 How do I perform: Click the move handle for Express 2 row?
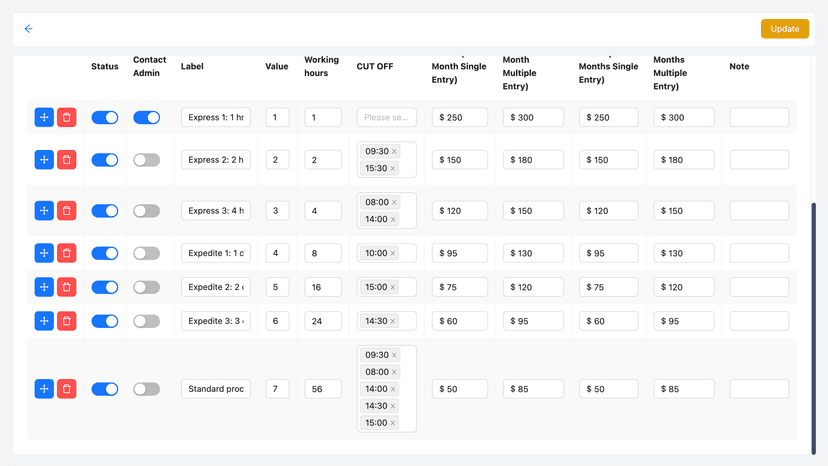44,160
